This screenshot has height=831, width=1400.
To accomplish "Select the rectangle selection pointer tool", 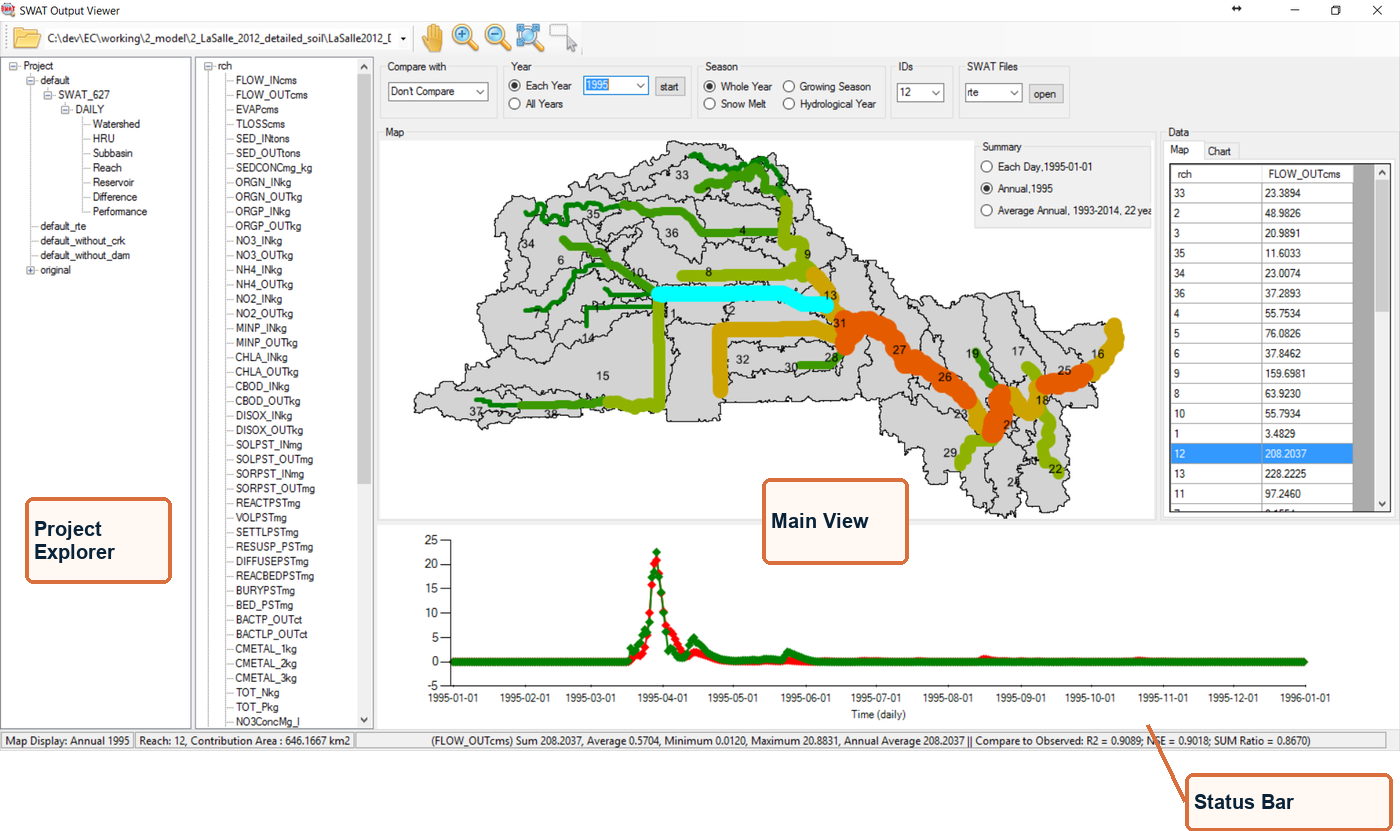I will click(564, 38).
